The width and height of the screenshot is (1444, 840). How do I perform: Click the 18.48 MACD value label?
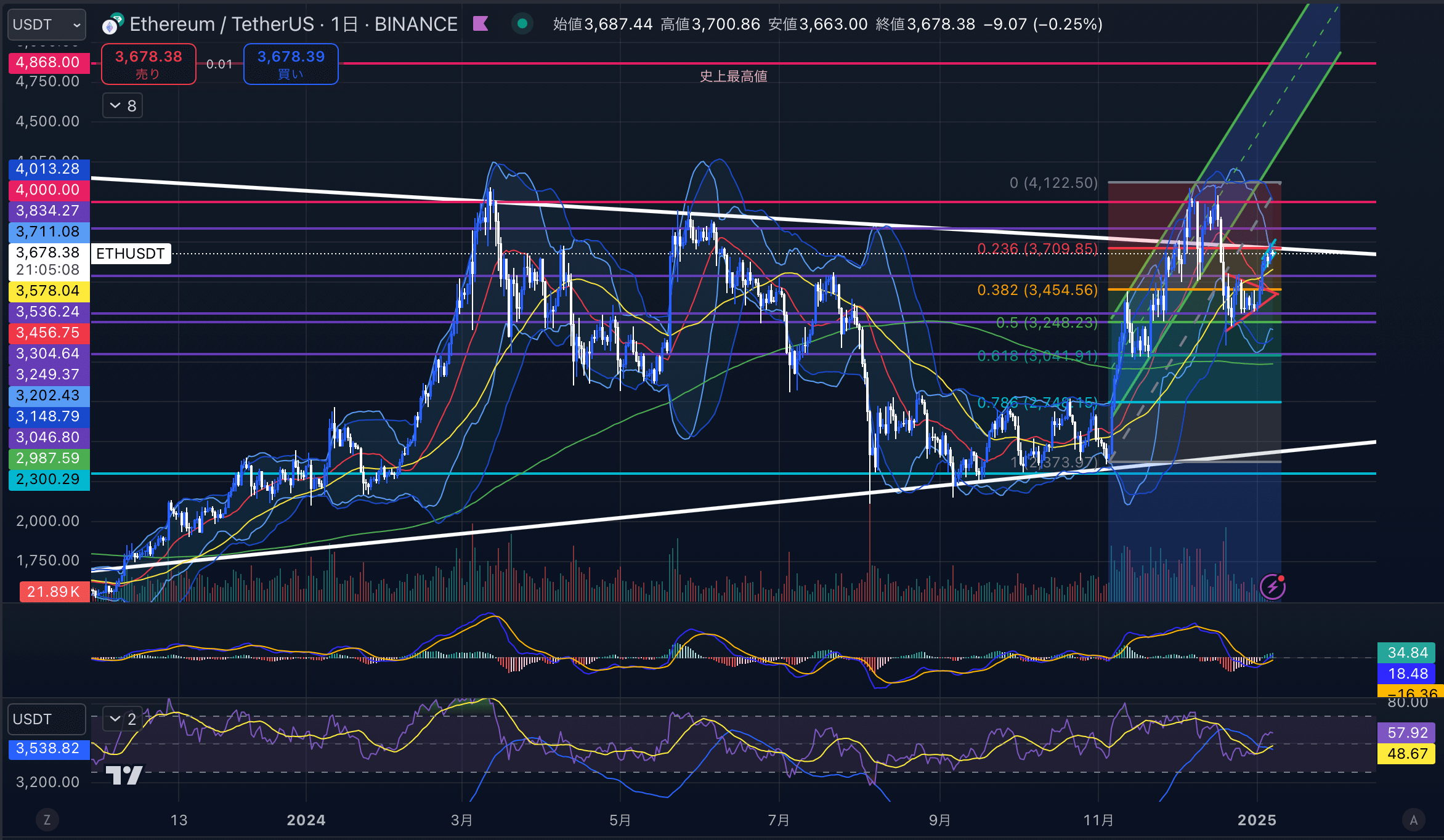tap(1407, 674)
